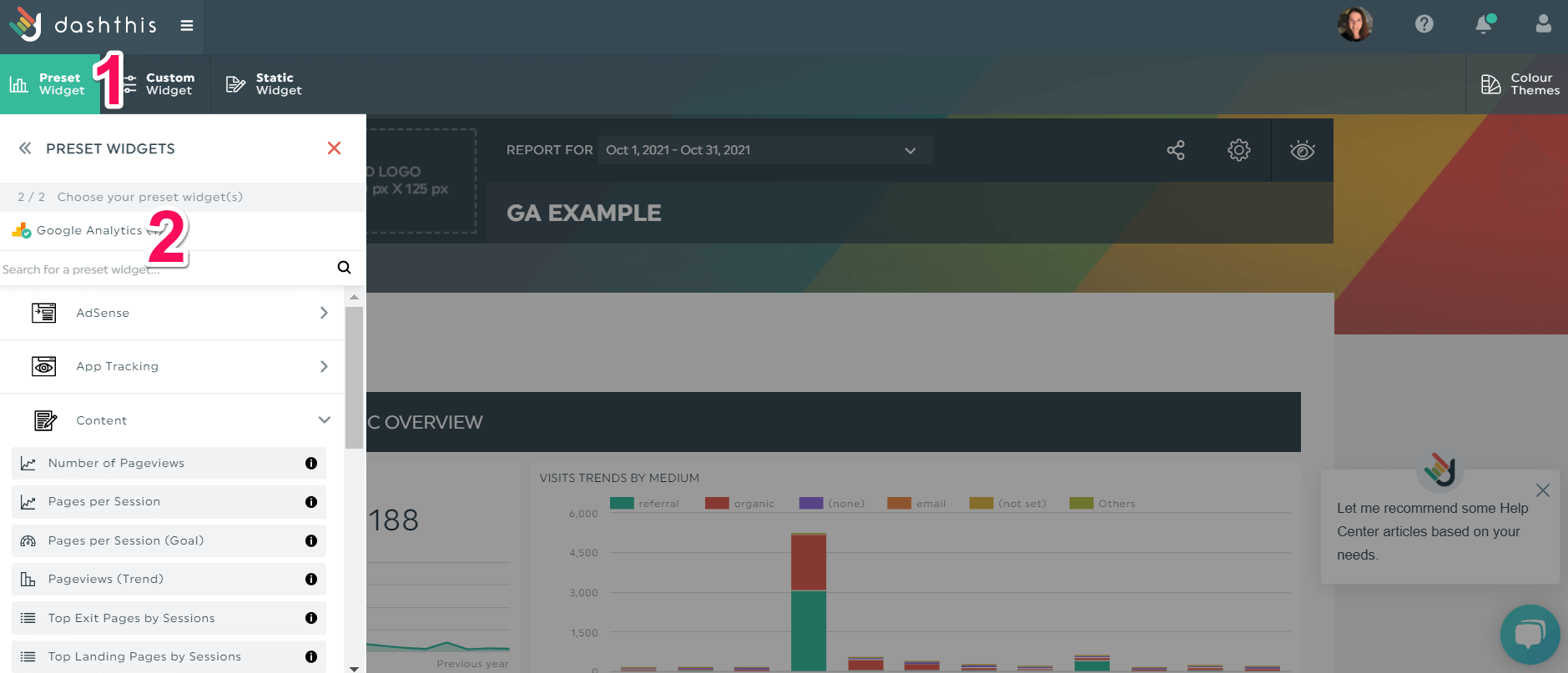
Task: Click the Top Exit Pages list icon
Action: pos(28,618)
